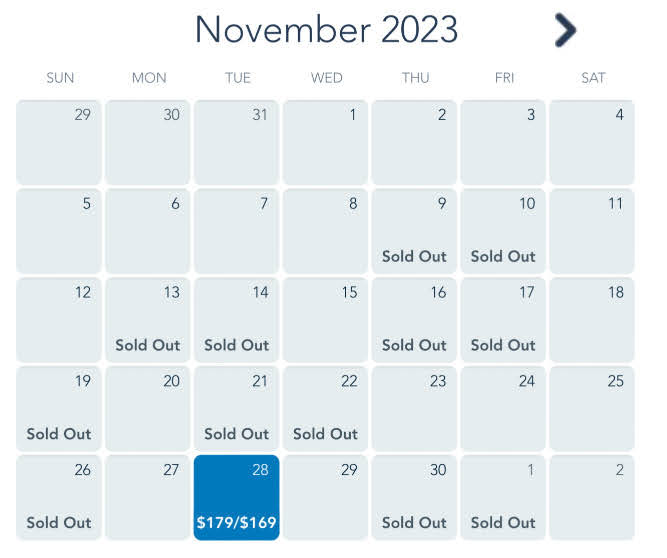Select Saturday December 2 cell
667x558 pixels.
[592, 497]
